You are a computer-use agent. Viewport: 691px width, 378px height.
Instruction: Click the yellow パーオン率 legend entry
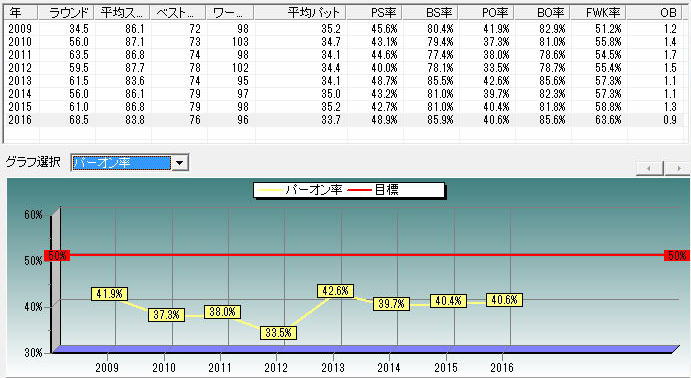click(300, 190)
